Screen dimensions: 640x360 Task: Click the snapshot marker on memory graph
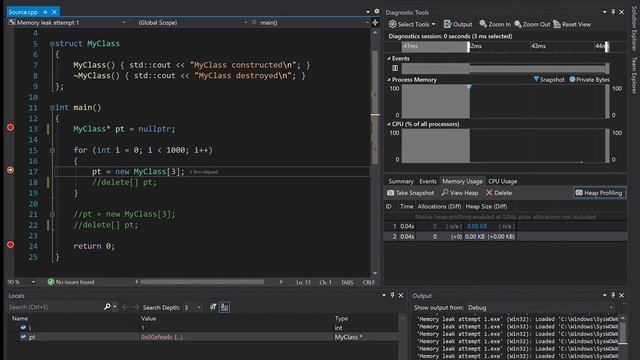click(469, 87)
